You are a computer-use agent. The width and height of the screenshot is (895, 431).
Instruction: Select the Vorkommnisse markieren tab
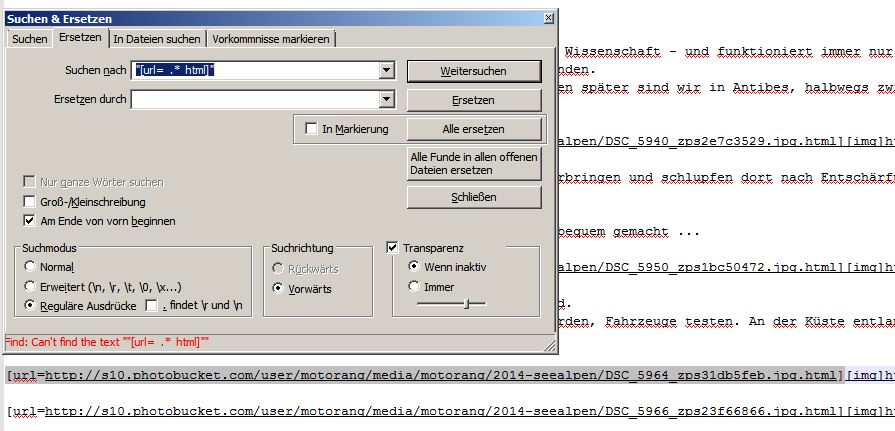click(271, 39)
